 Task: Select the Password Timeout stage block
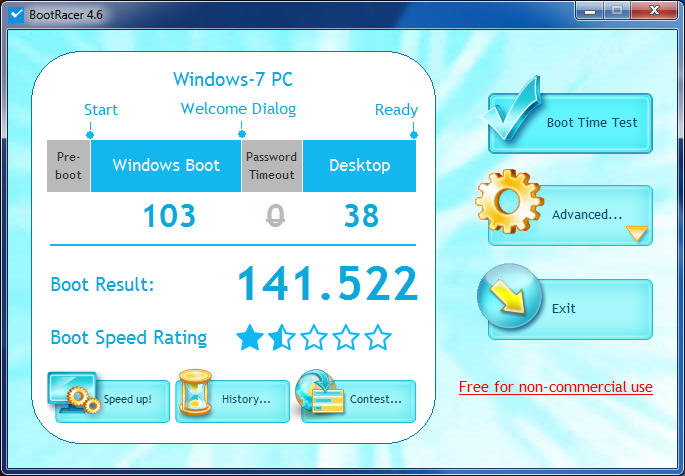coord(272,166)
